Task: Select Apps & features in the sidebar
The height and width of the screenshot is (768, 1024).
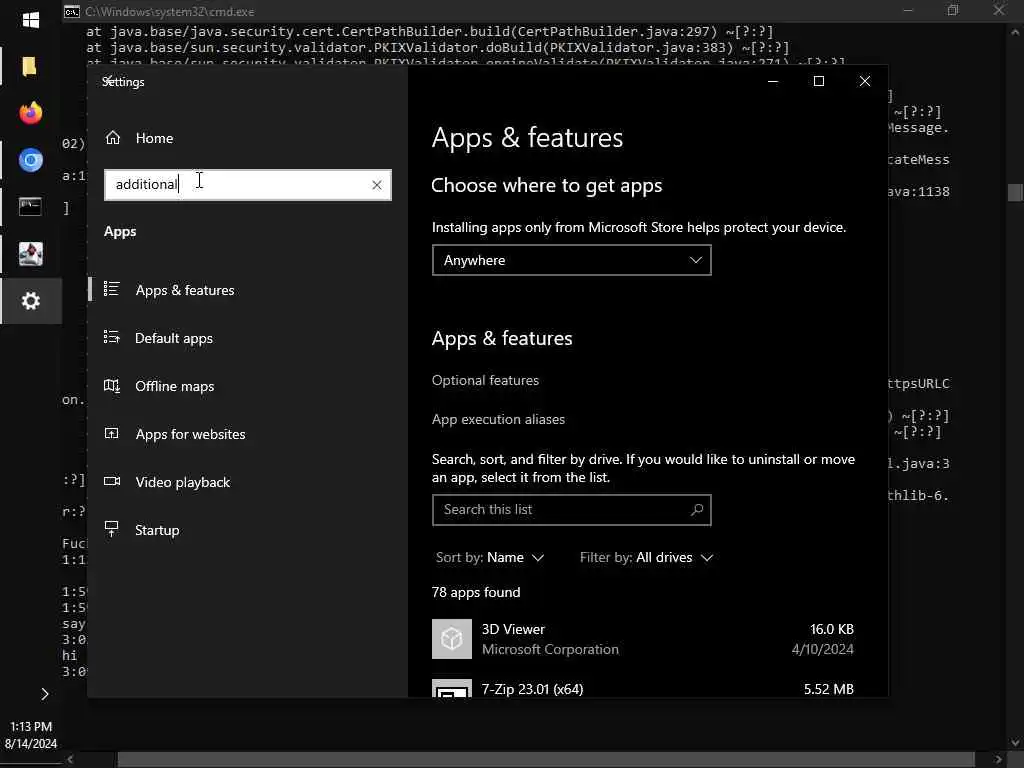Action: pyautogui.click(x=185, y=290)
